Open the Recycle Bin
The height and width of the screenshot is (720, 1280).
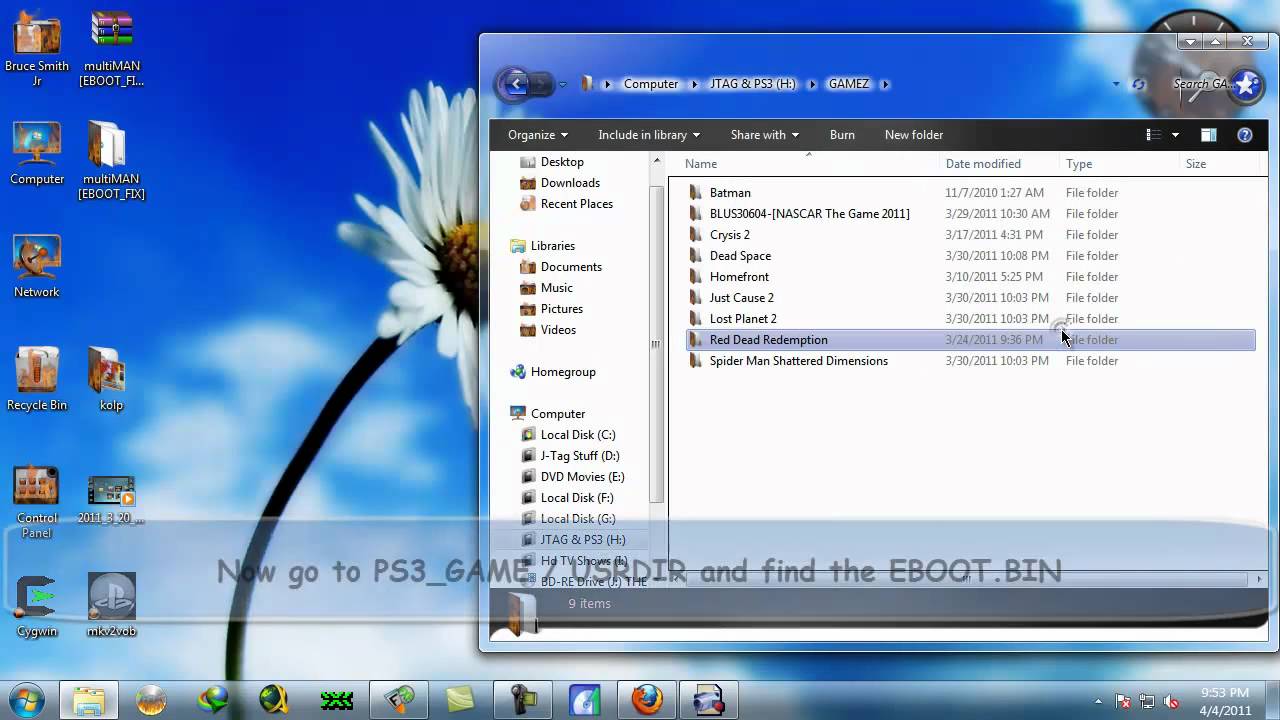pos(37,380)
